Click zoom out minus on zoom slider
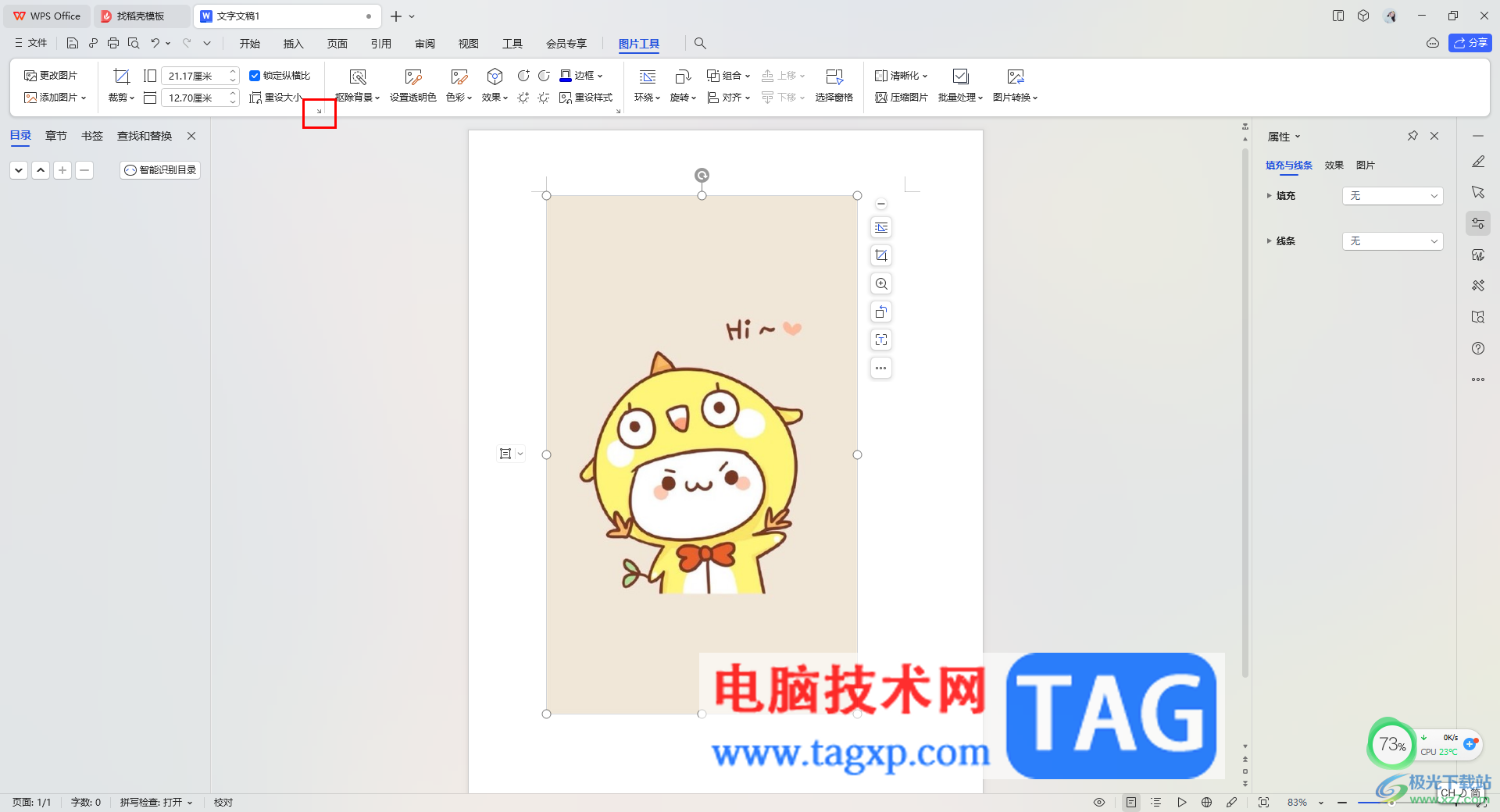Screen dimensions: 1500x812 1342,802
